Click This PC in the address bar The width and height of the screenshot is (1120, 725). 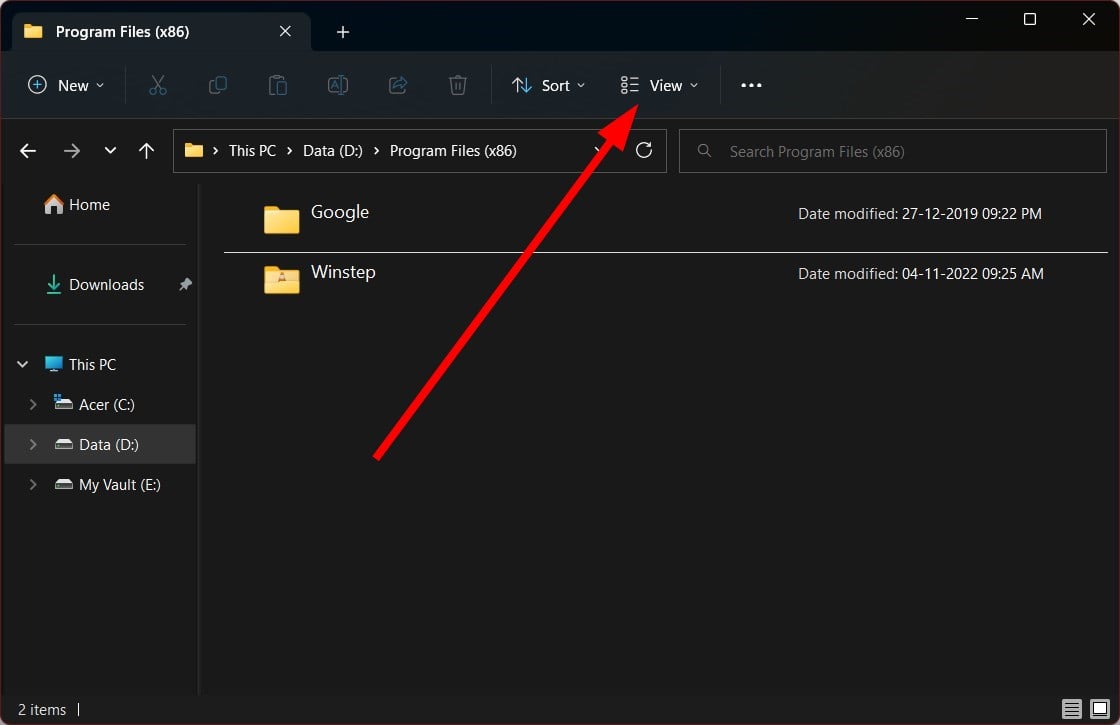coord(252,151)
